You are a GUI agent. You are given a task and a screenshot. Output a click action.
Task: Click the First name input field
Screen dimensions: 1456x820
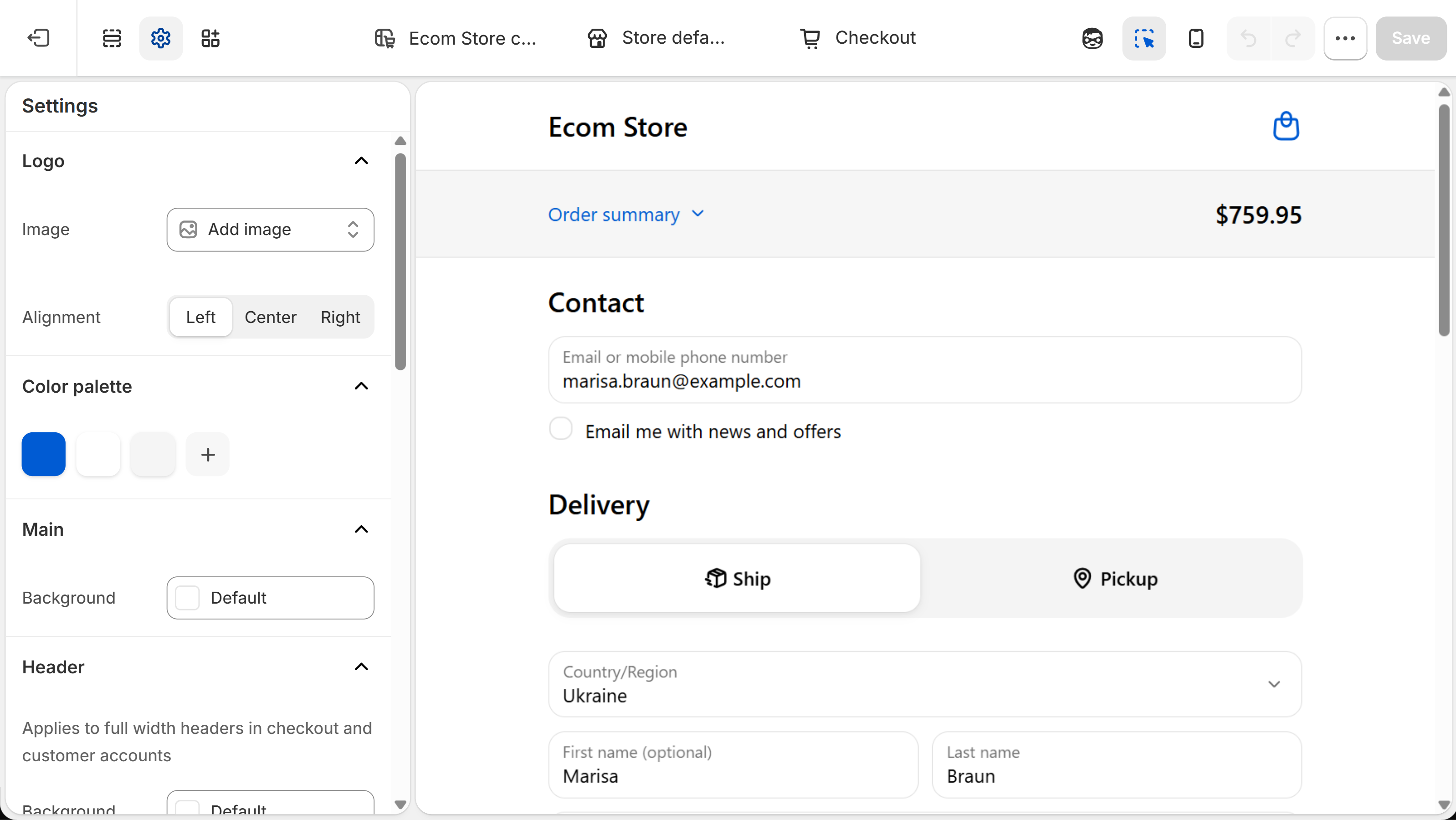point(733,764)
